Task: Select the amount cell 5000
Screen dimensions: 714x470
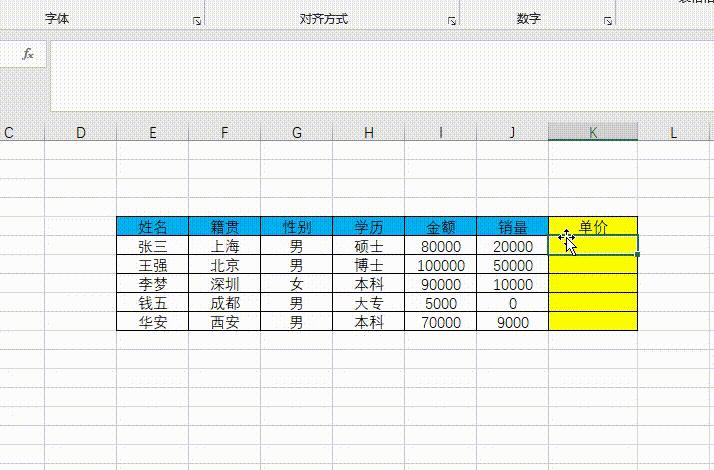Action: pos(440,303)
